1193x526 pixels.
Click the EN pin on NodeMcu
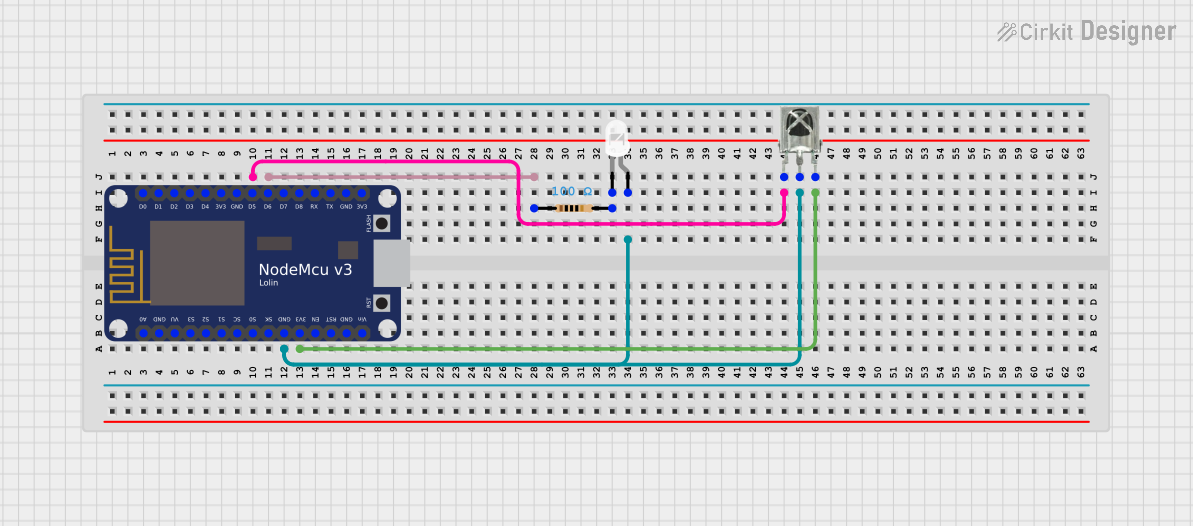click(314, 333)
